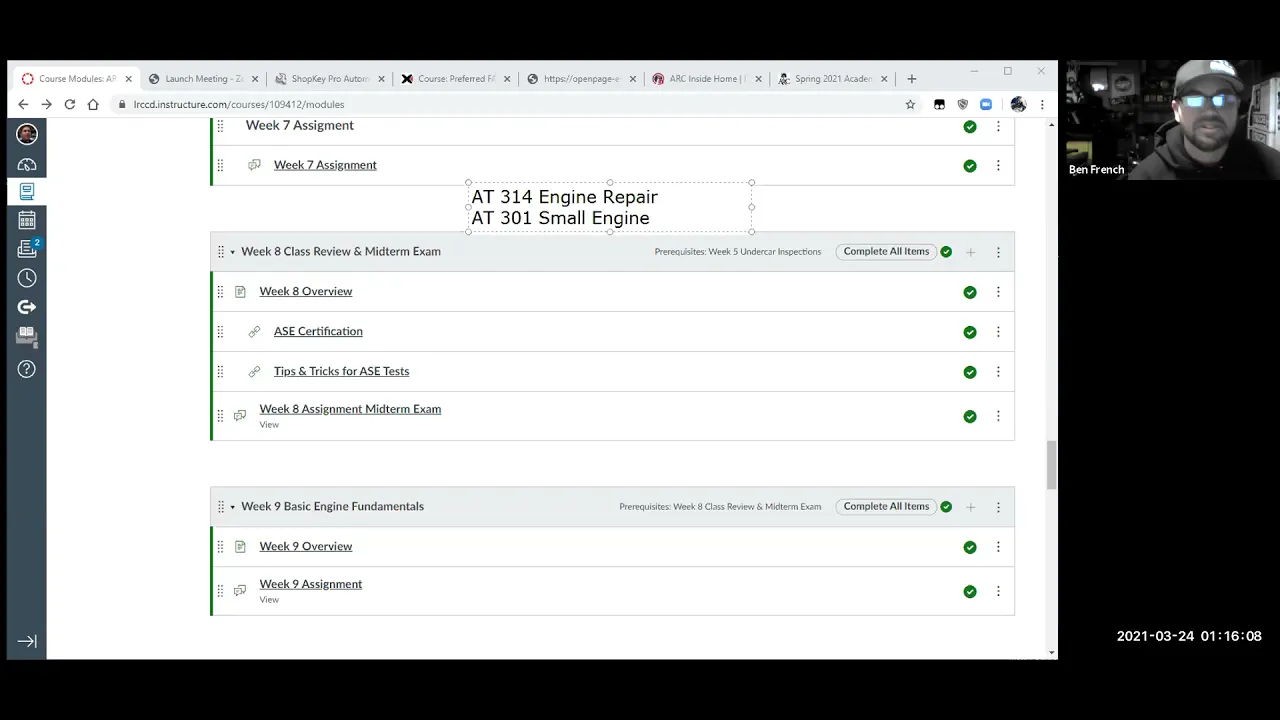Open the Week 7 Assignment link
1280x720 pixels.
[x=325, y=165]
